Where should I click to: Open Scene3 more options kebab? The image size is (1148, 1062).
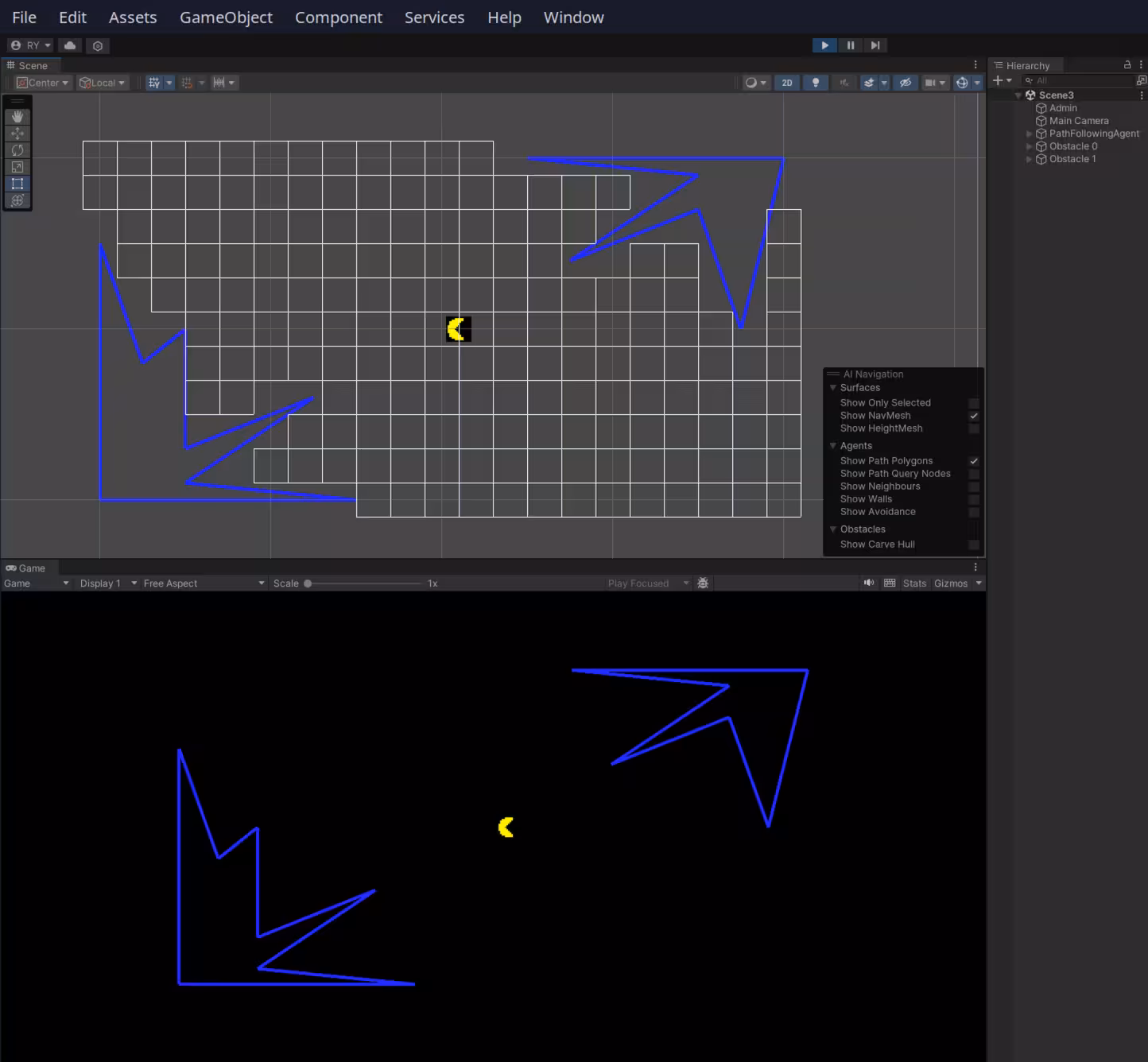1142,95
